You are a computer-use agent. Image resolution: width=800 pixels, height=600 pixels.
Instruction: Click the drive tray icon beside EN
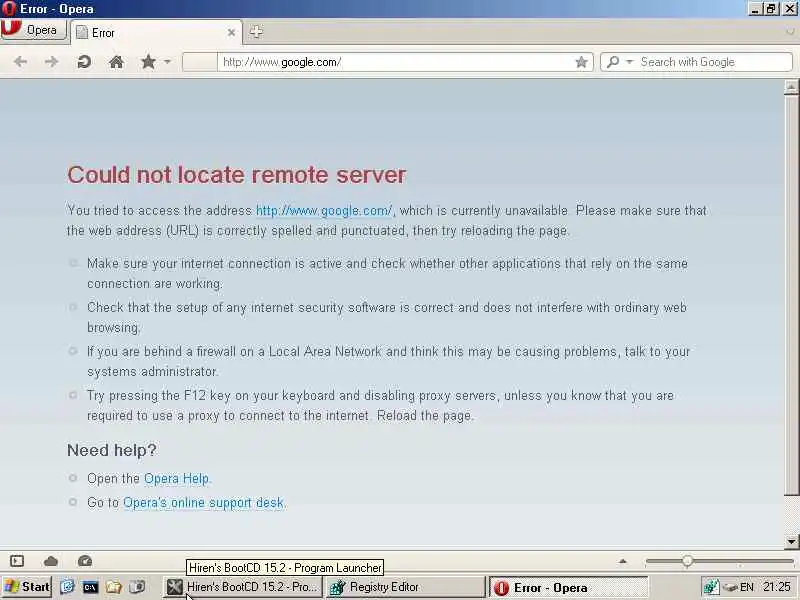(x=730, y=587)
